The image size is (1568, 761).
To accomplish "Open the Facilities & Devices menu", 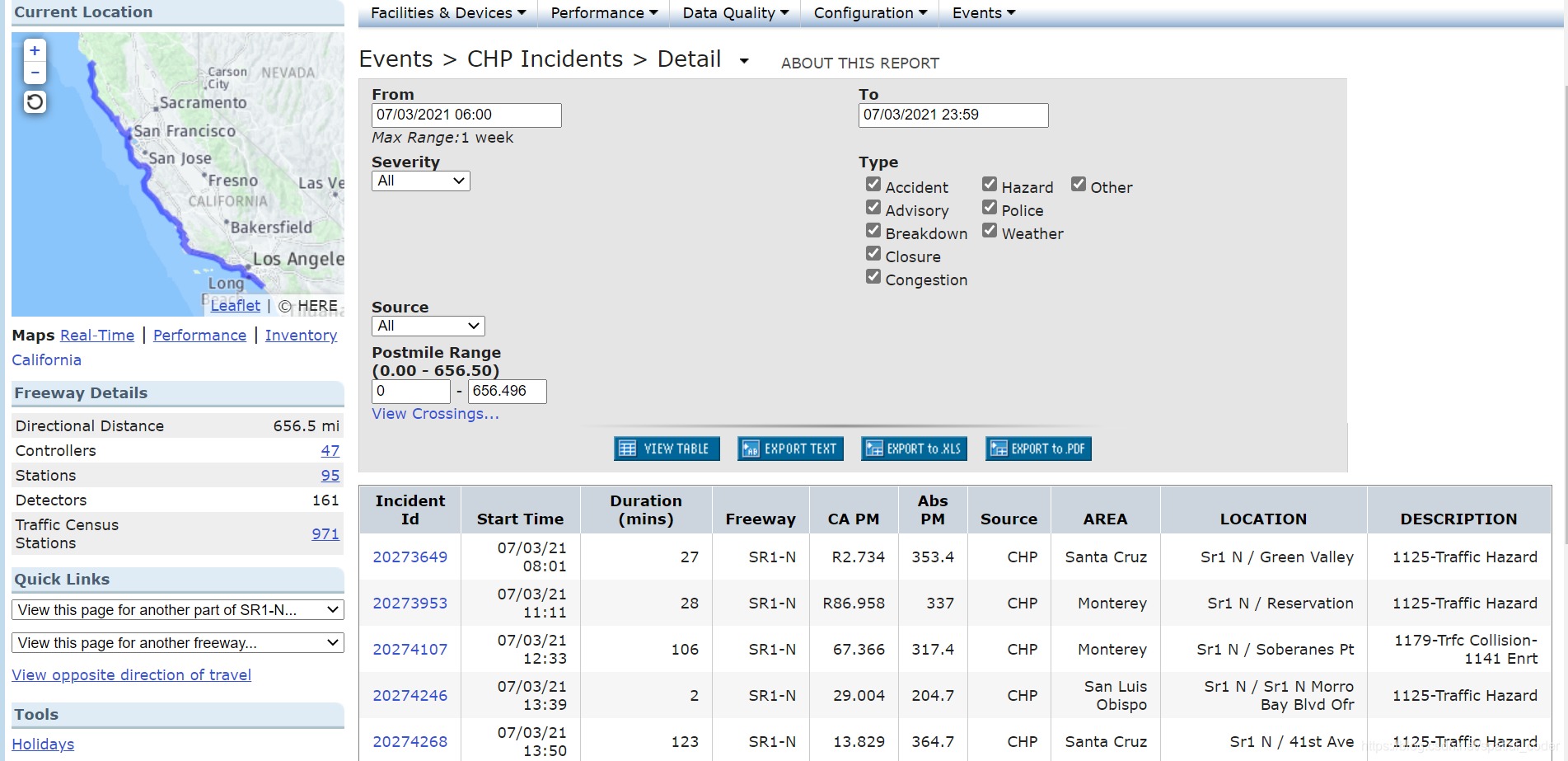I will 447,13.
